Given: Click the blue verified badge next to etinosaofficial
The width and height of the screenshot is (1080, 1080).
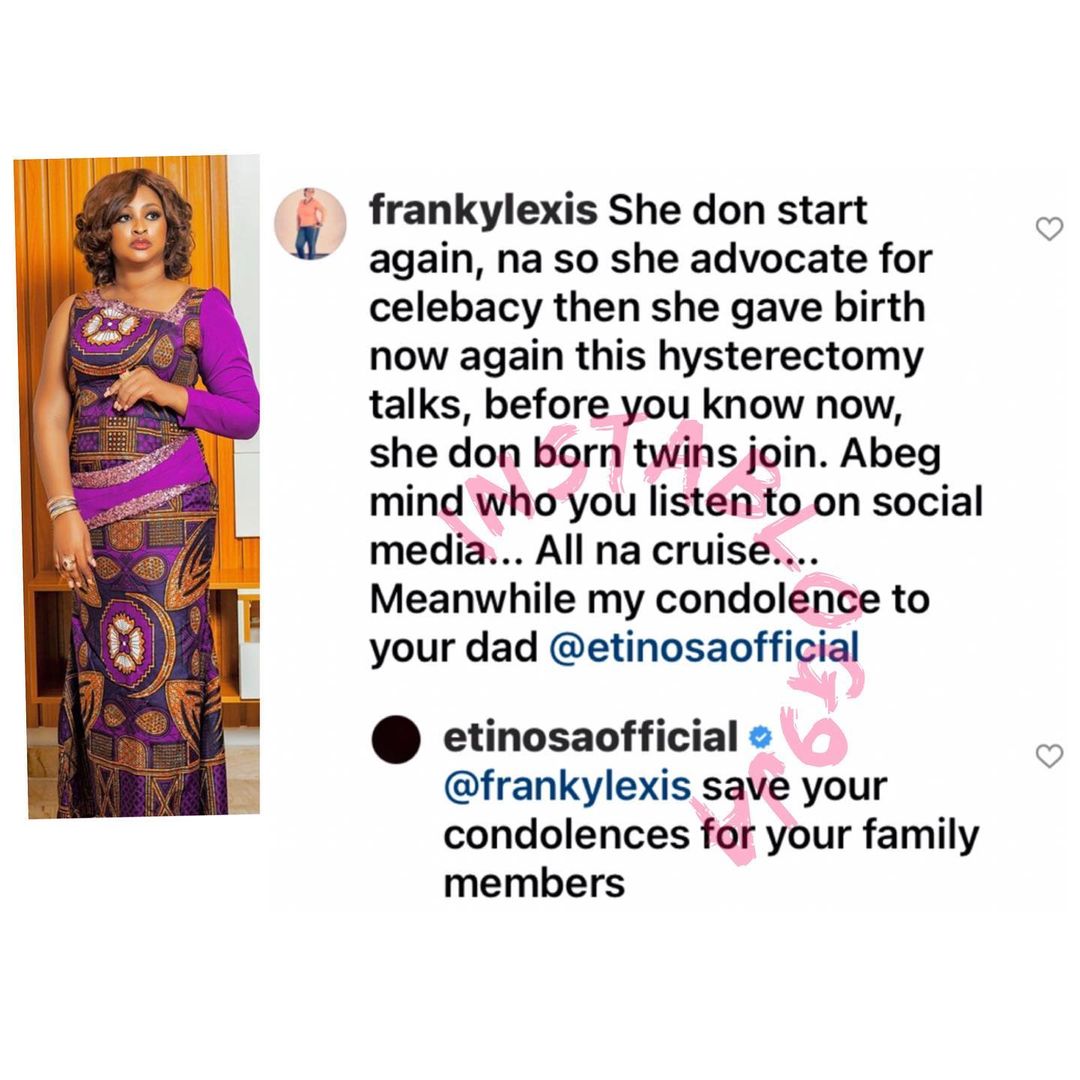Looking at the screenshot, I should (x=760, y=738).
